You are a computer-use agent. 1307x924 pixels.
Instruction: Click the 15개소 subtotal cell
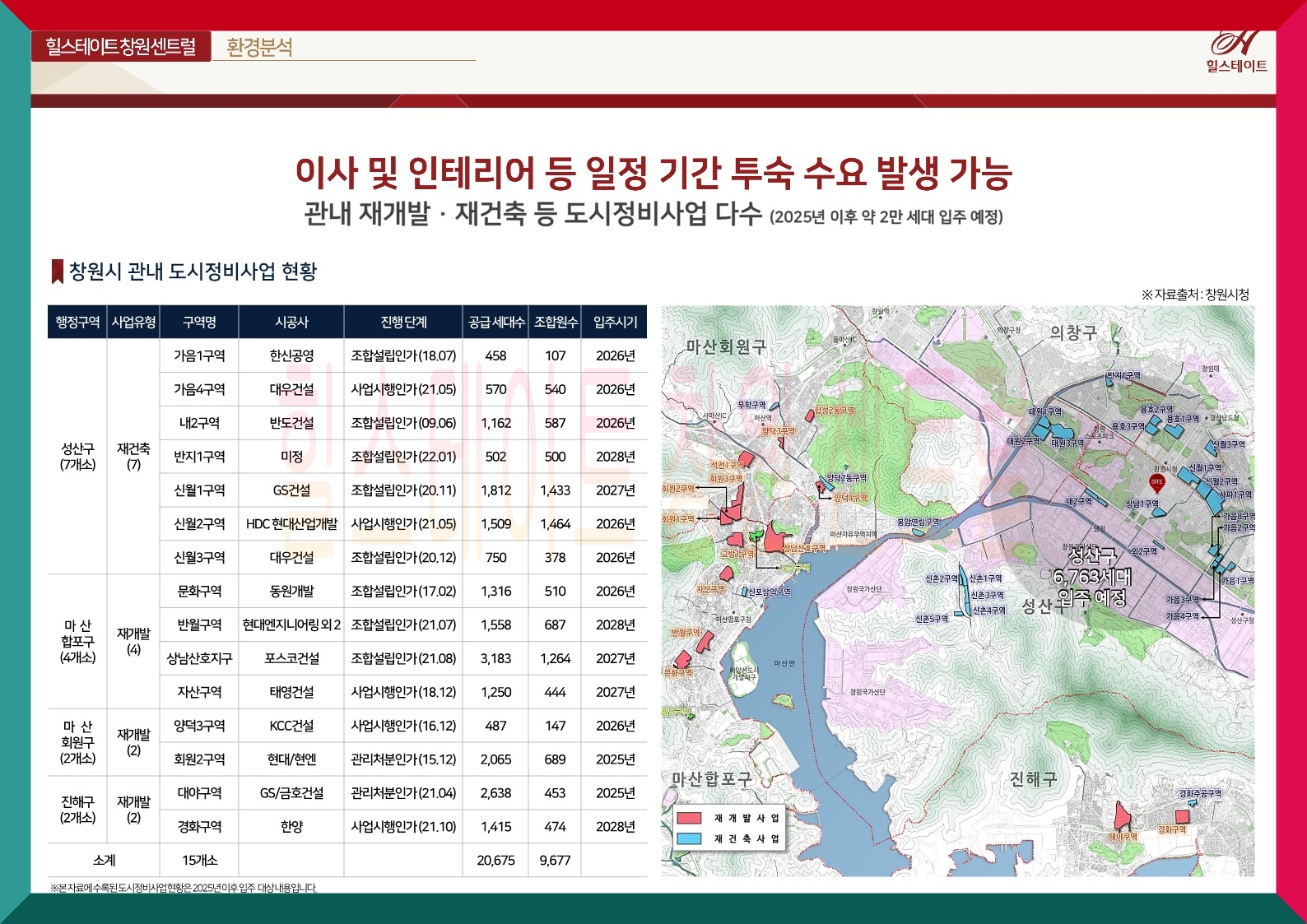coord(199,861)
